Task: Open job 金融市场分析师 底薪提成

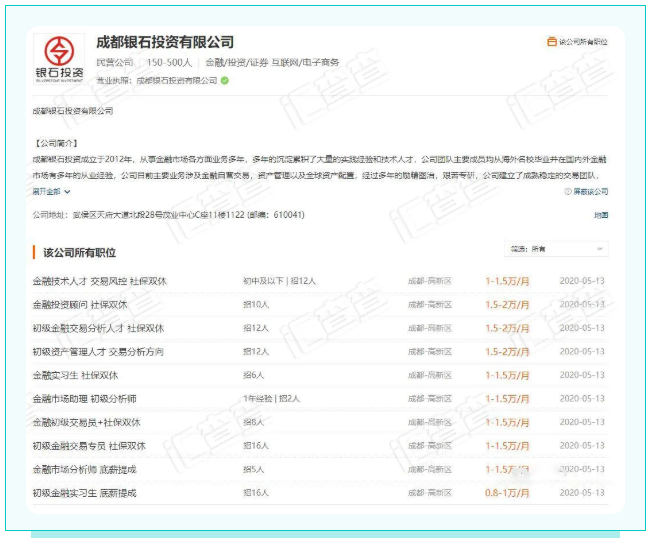Action: coord(85,470)
